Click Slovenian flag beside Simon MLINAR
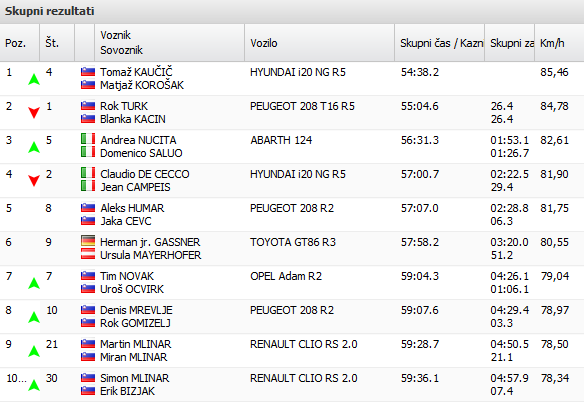Viewport: 584px width, 402px height. point(88,378)
